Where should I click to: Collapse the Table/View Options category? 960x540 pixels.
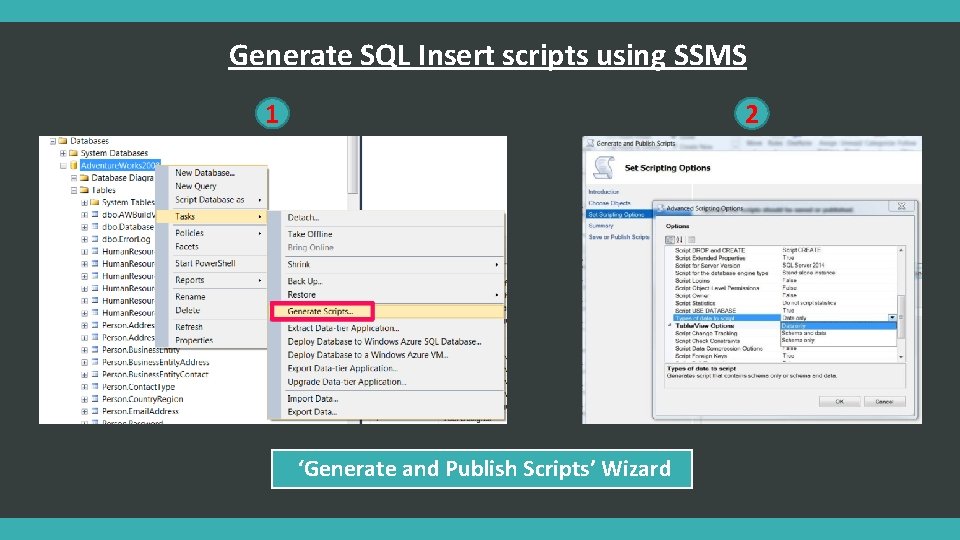(670, 326)
